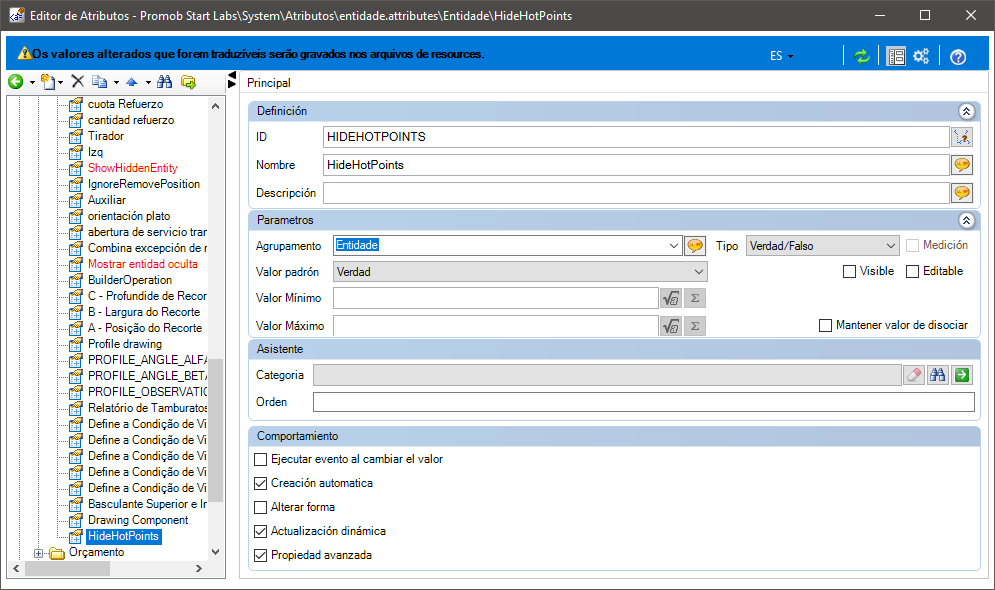This screenshot has width=995, height=590.
Task: Click the copy icon in the tree toolbar
Action: coord(99,81)
